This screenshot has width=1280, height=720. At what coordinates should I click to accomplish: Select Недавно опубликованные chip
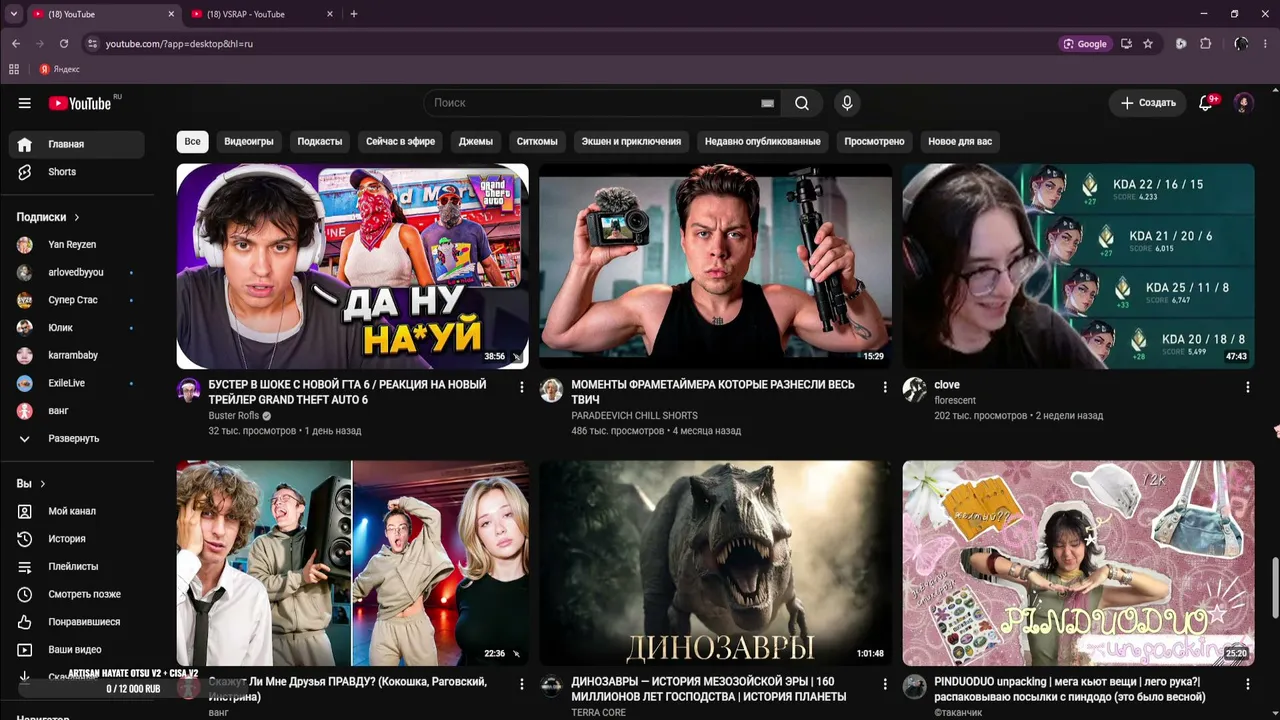763,142
